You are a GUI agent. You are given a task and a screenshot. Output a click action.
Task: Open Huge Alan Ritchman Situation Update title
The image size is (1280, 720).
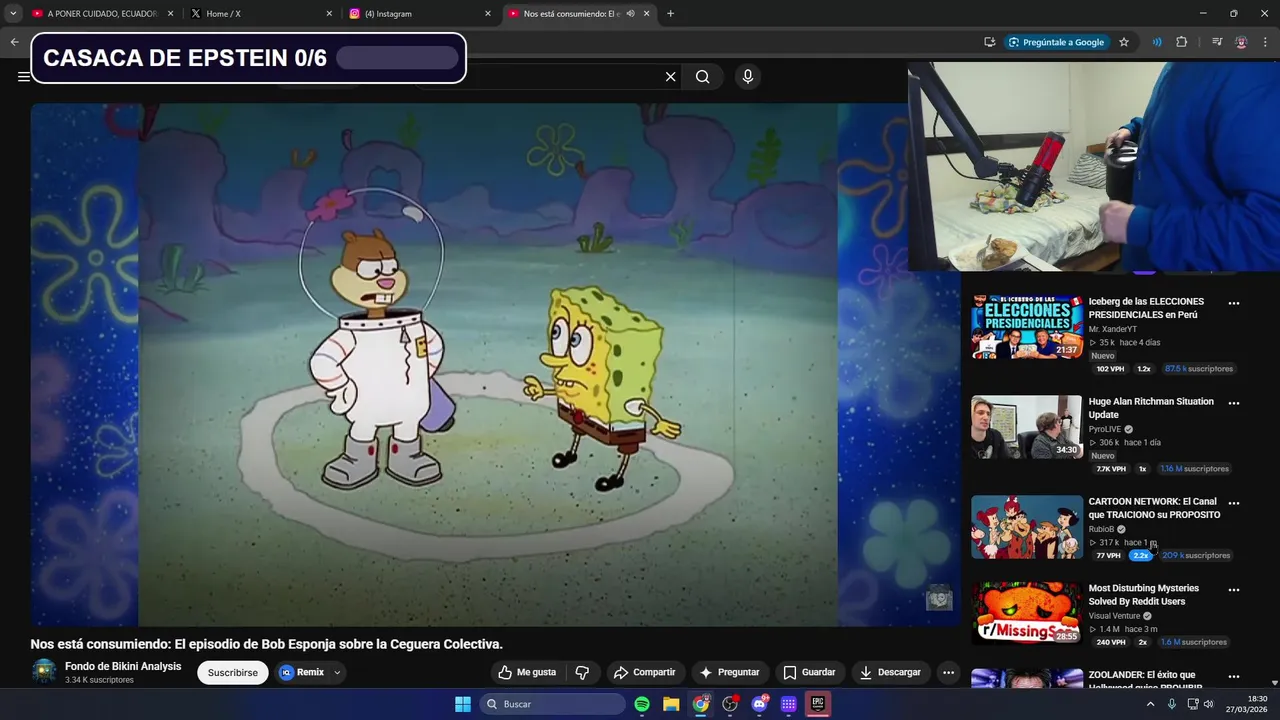1151,408
